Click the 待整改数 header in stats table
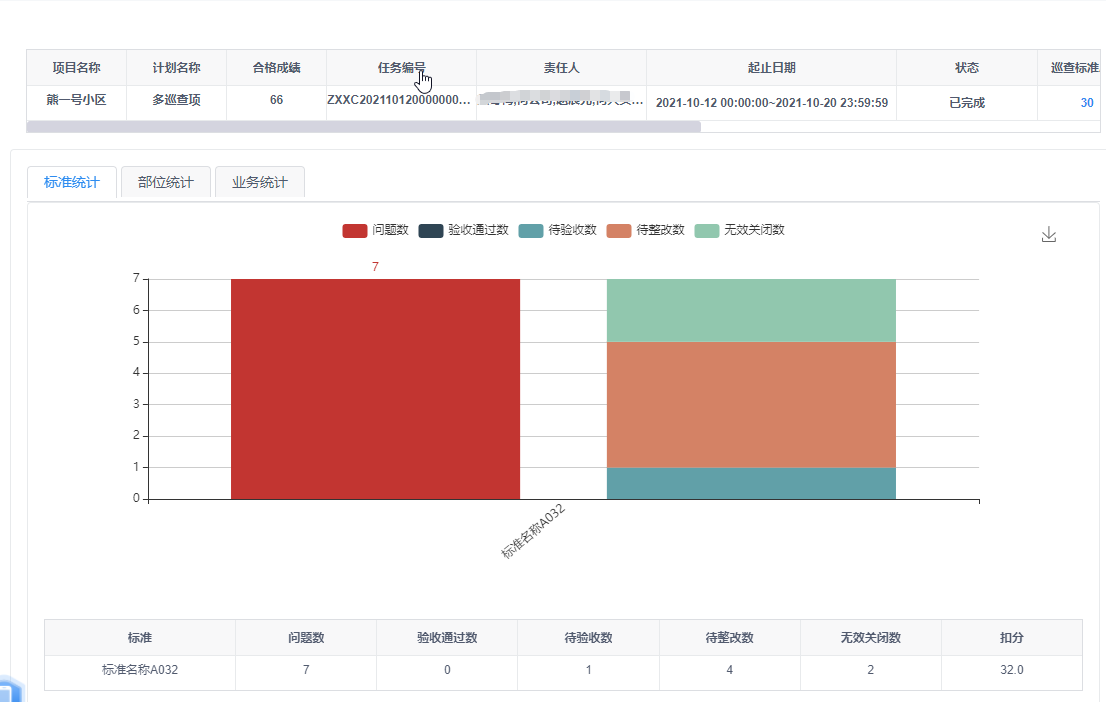1106x702 pixels. point(729,638)
